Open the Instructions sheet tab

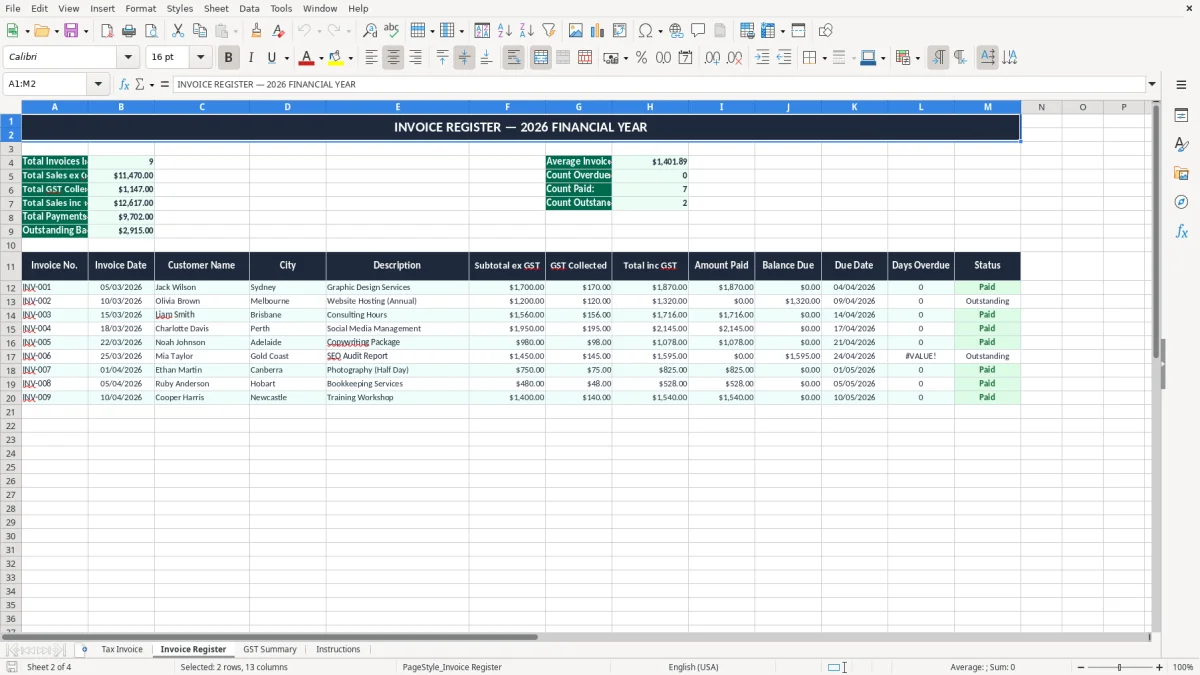tap(338, 649)
